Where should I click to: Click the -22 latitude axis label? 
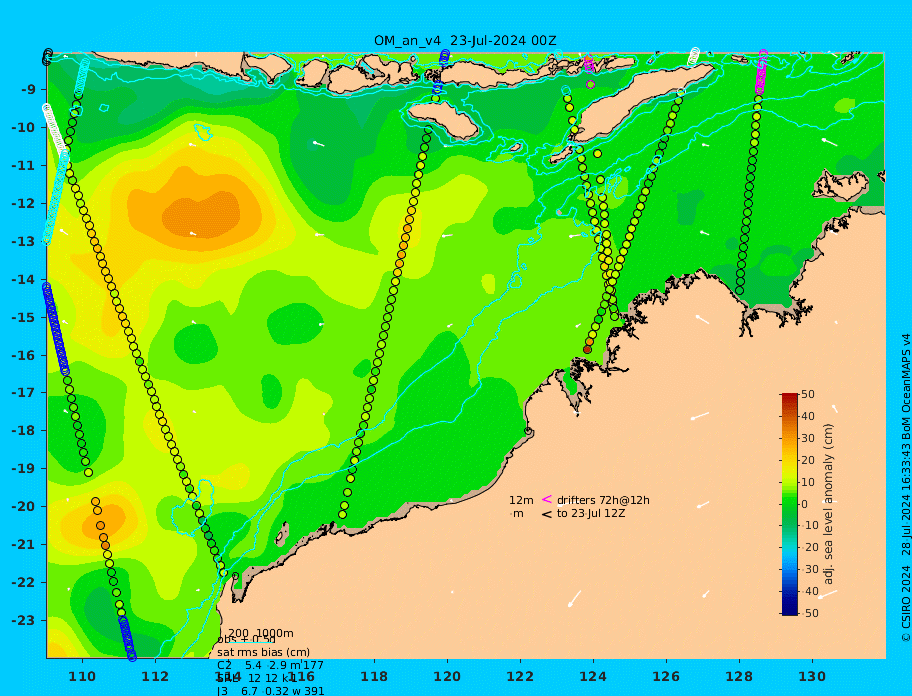click(23, 583)
